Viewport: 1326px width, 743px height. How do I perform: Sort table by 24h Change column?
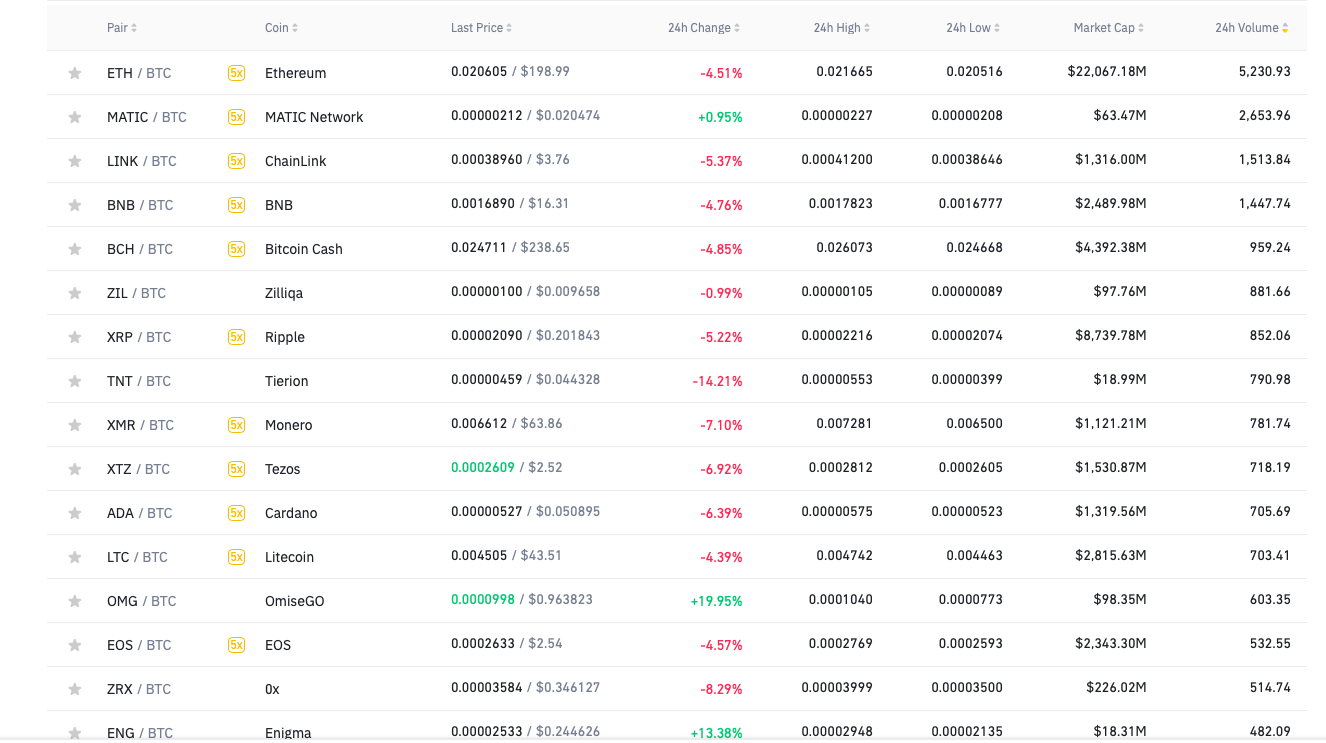pos(704,28)
